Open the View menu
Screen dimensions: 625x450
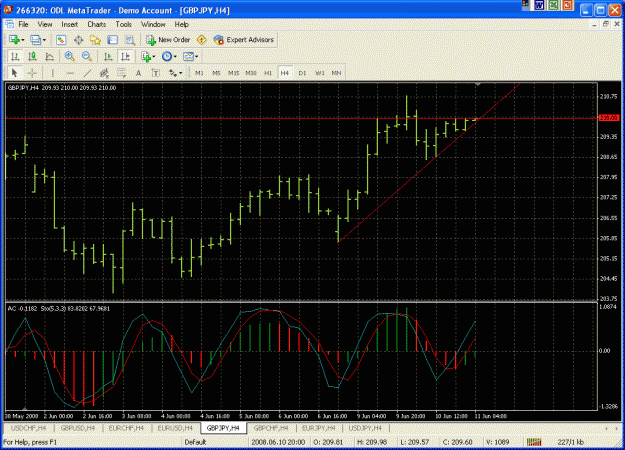point(45,24)
